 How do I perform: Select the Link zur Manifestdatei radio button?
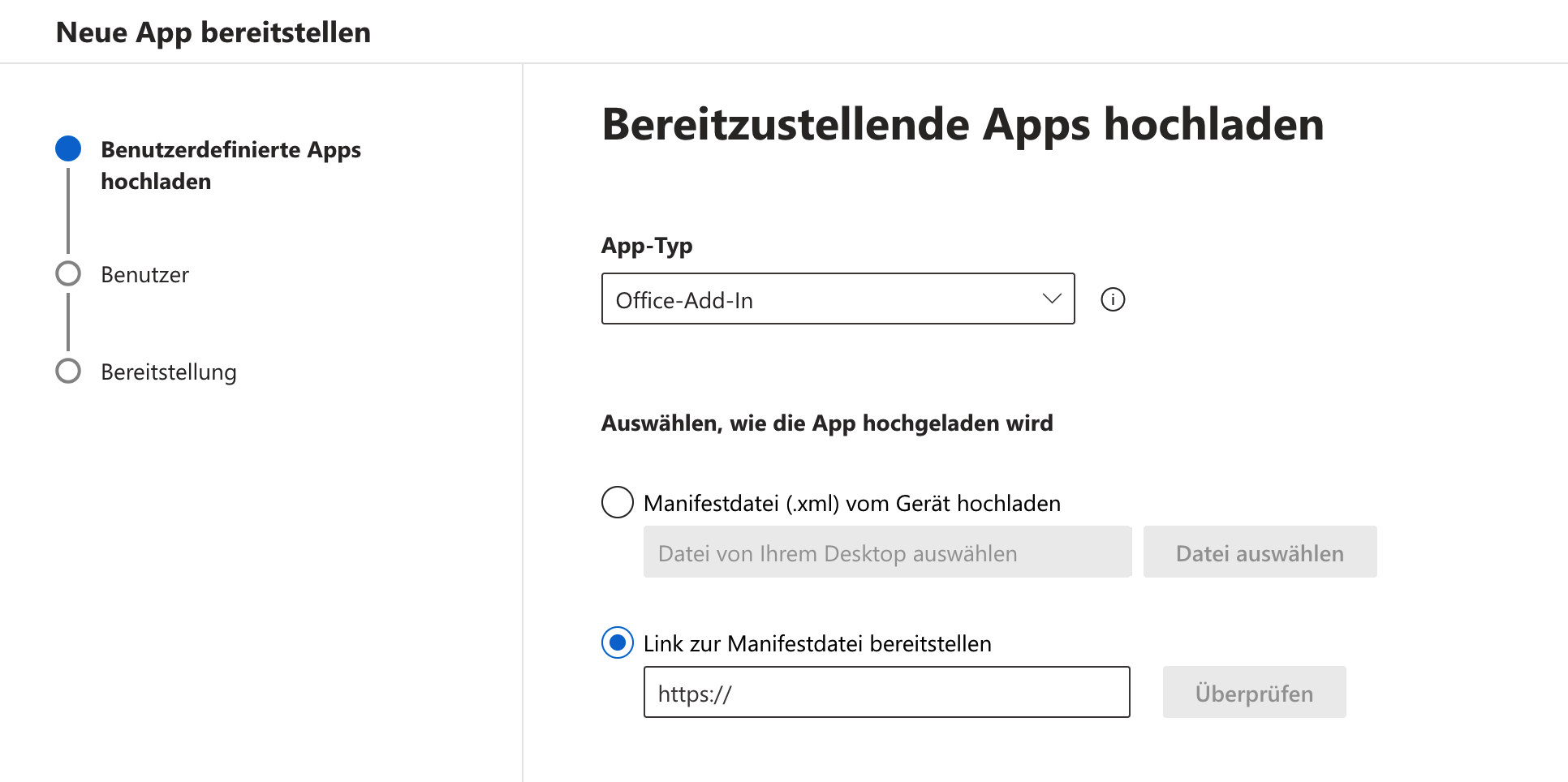click(617, 643)
